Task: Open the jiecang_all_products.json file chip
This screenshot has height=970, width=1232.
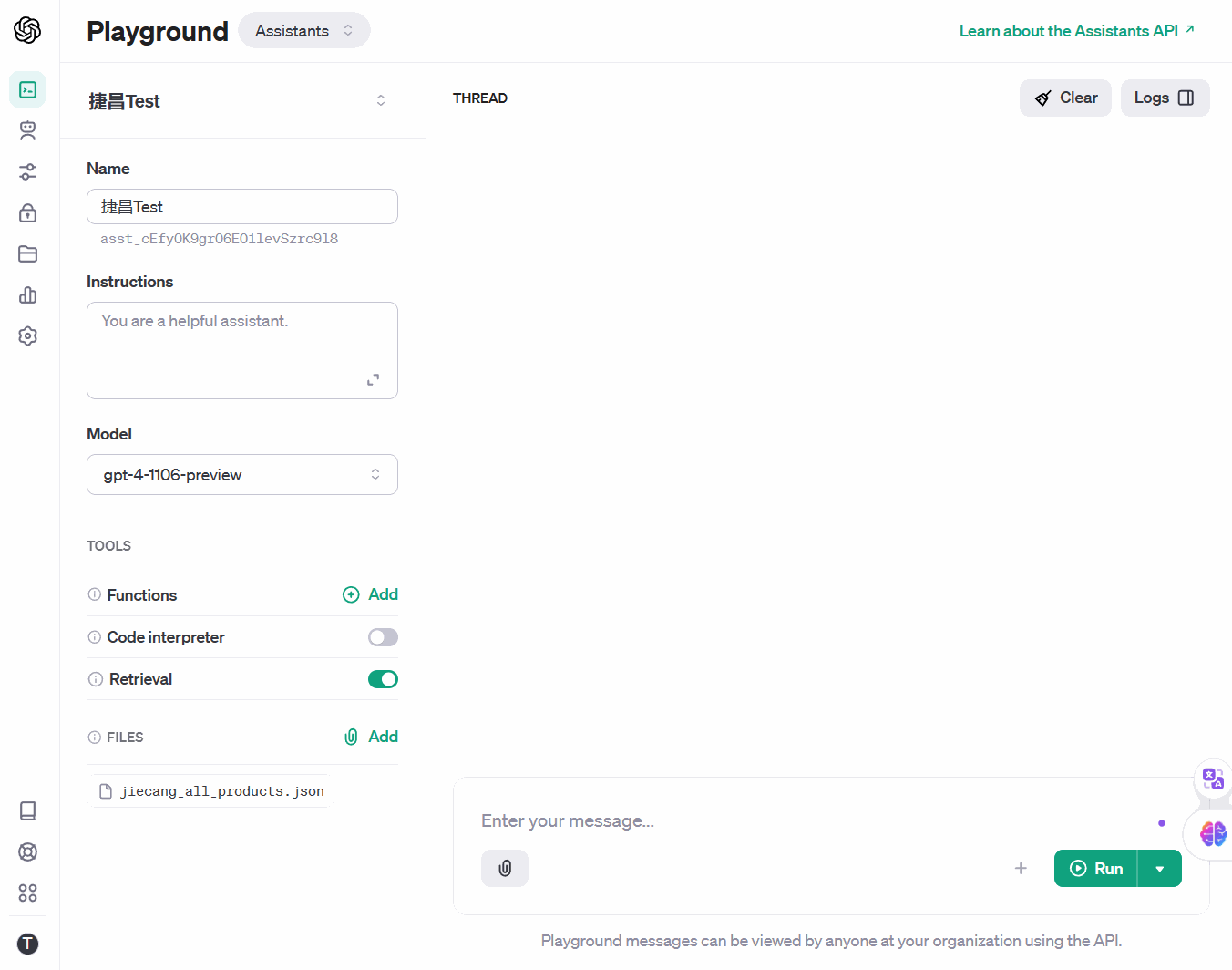Action: 210,791
